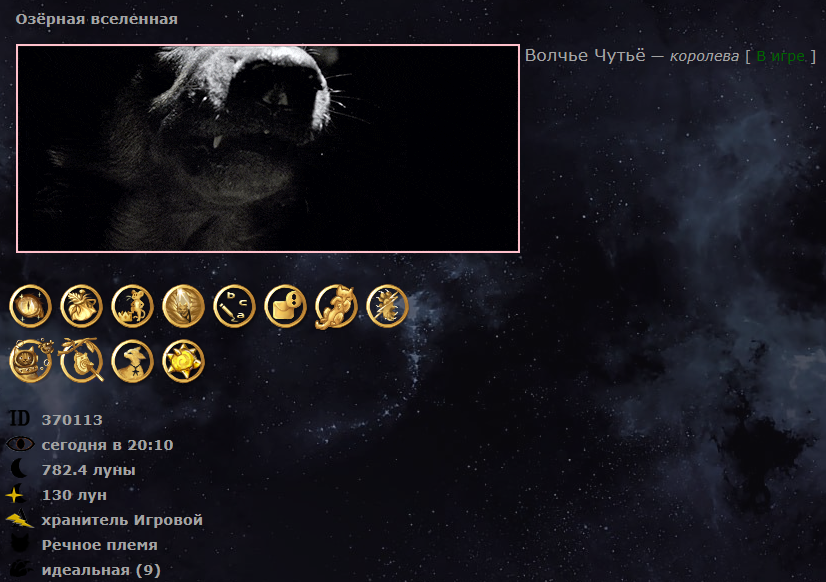The width and height of the screenshot is (826, 582).
Task: Select the crossed-out bug medal
Action: (x=387, y=306)
